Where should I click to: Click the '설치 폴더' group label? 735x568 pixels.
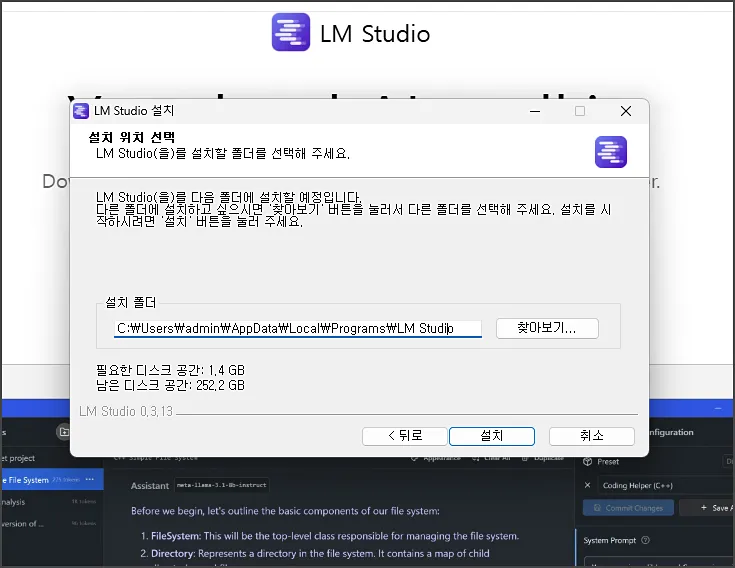pos(131,302)
